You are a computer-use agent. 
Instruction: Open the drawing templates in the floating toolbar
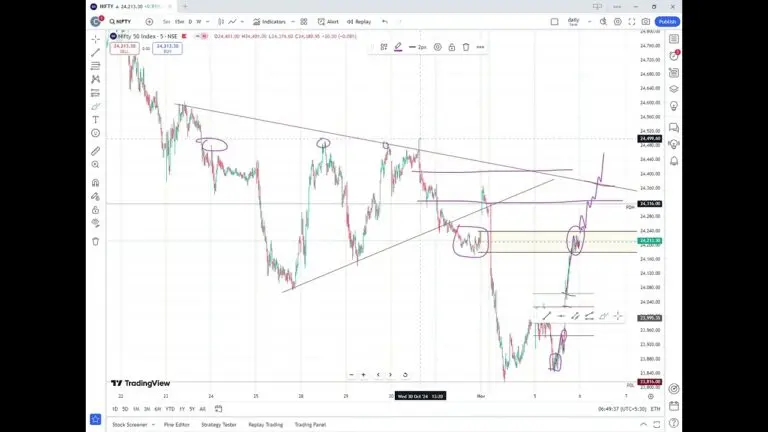click(384, 47)
